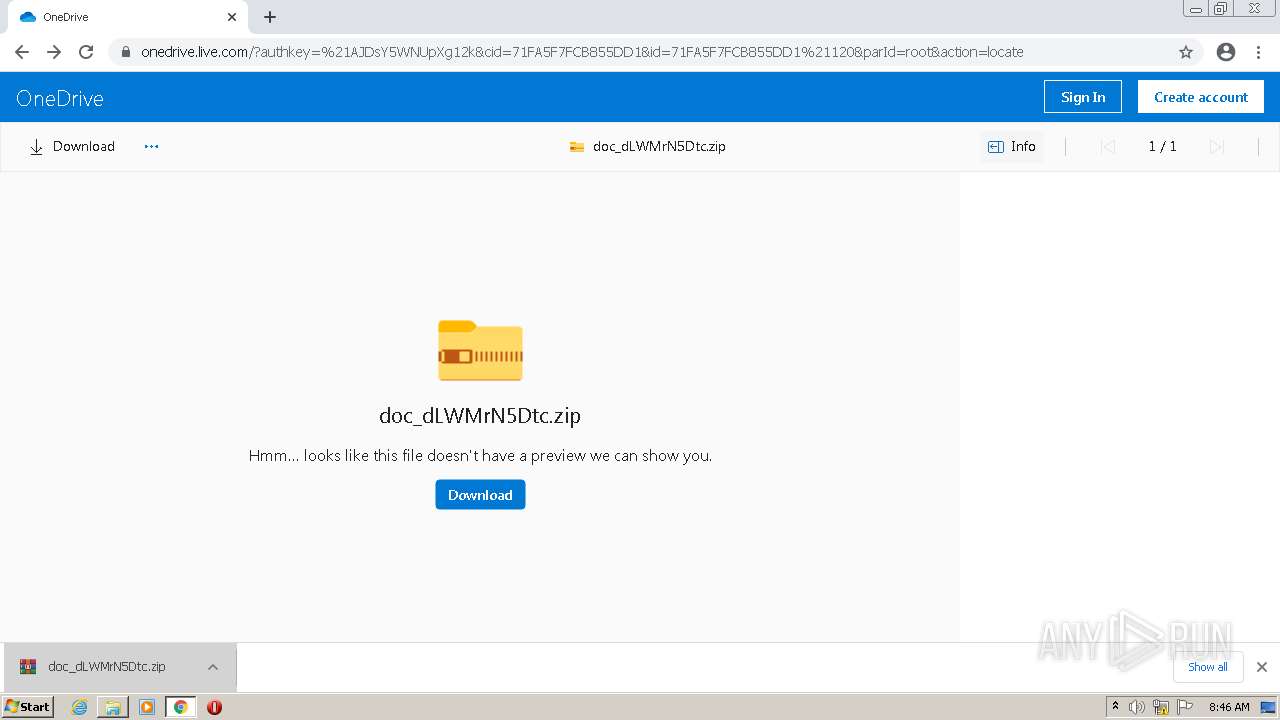Click the network tray icon

[x=1161, y=707]
